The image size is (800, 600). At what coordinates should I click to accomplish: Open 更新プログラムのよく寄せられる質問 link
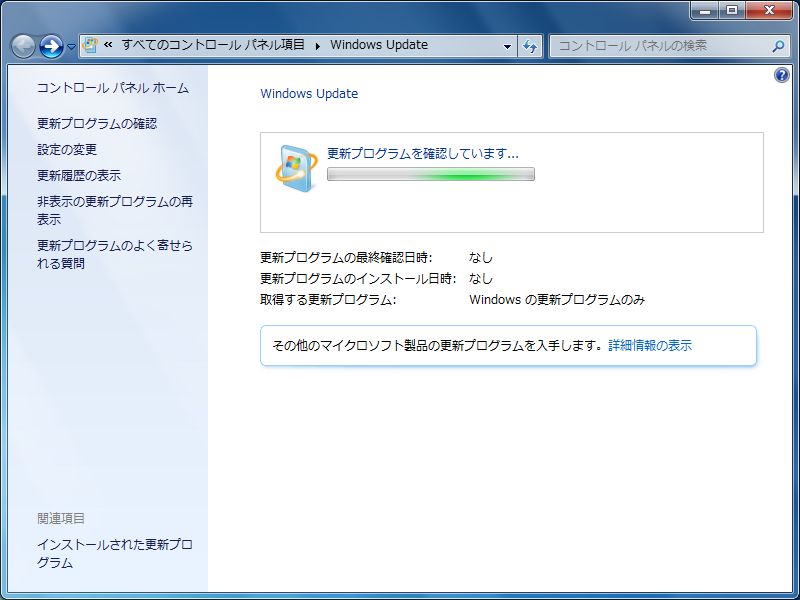coord(115,254)
